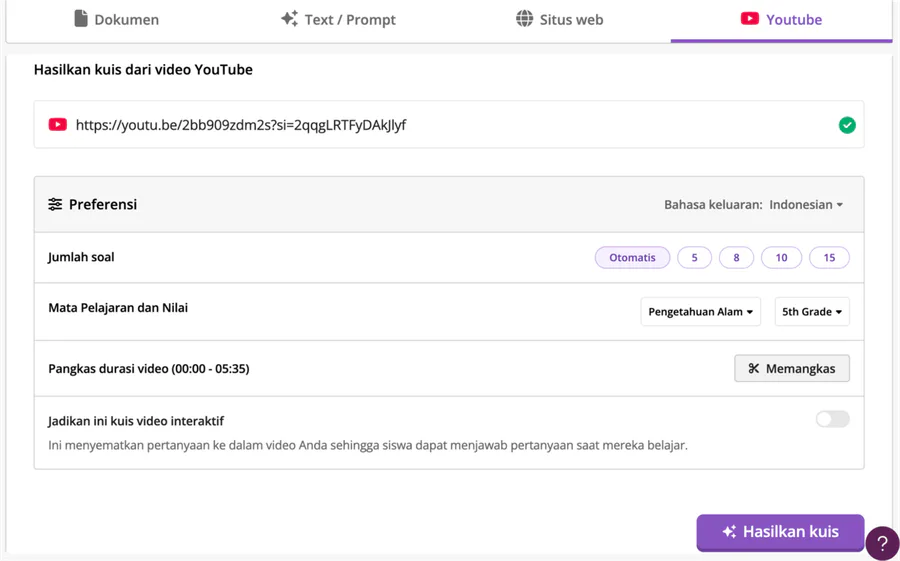Select Otomatis for number of questions
The height and width of the screenshot is (561, 900).
632,258
